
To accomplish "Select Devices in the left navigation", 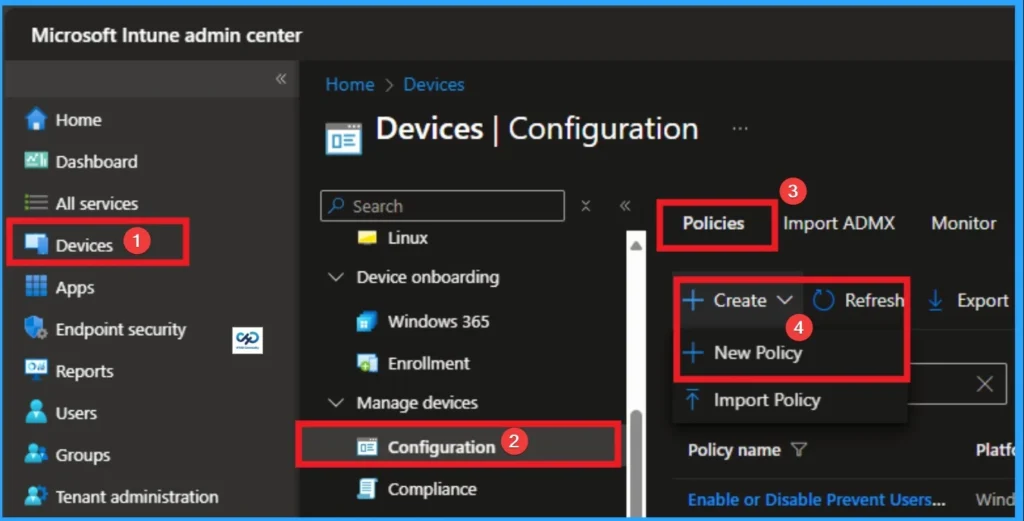I will point(69,245).
